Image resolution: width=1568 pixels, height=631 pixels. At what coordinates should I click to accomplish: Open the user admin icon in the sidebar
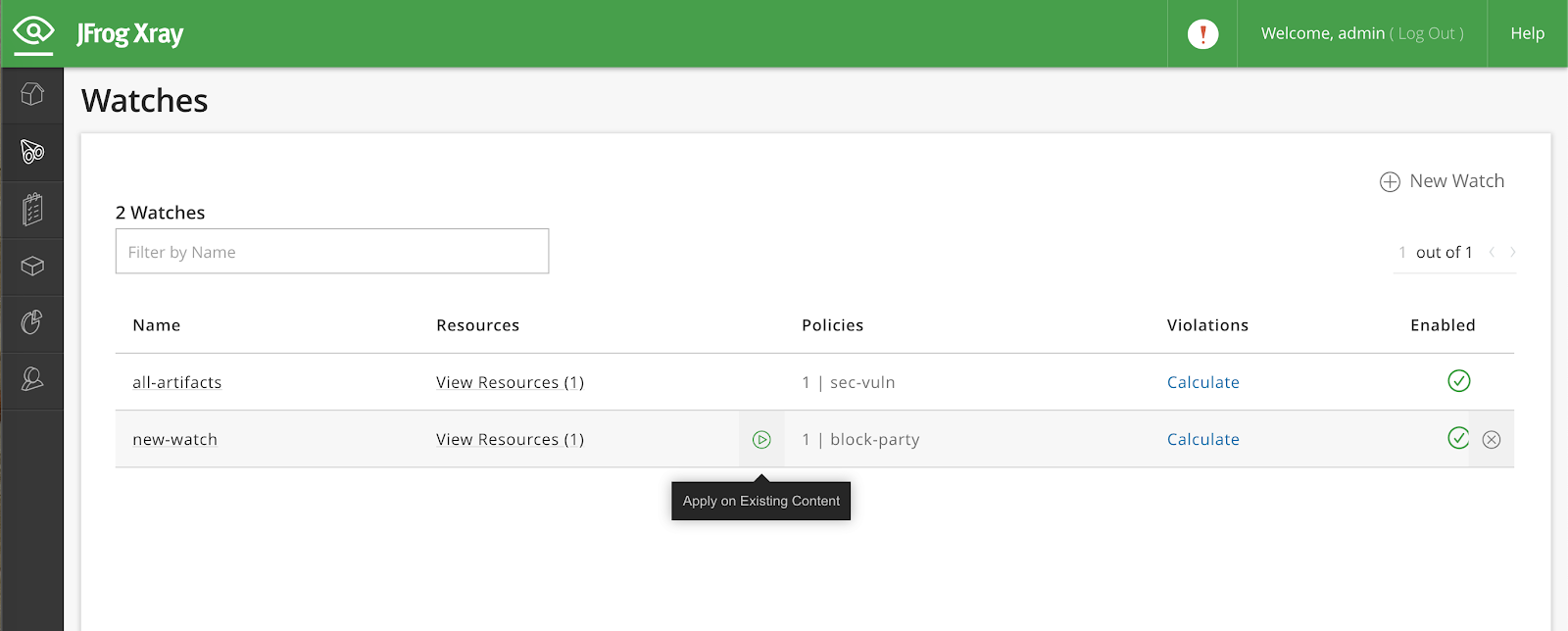(32, 379)
